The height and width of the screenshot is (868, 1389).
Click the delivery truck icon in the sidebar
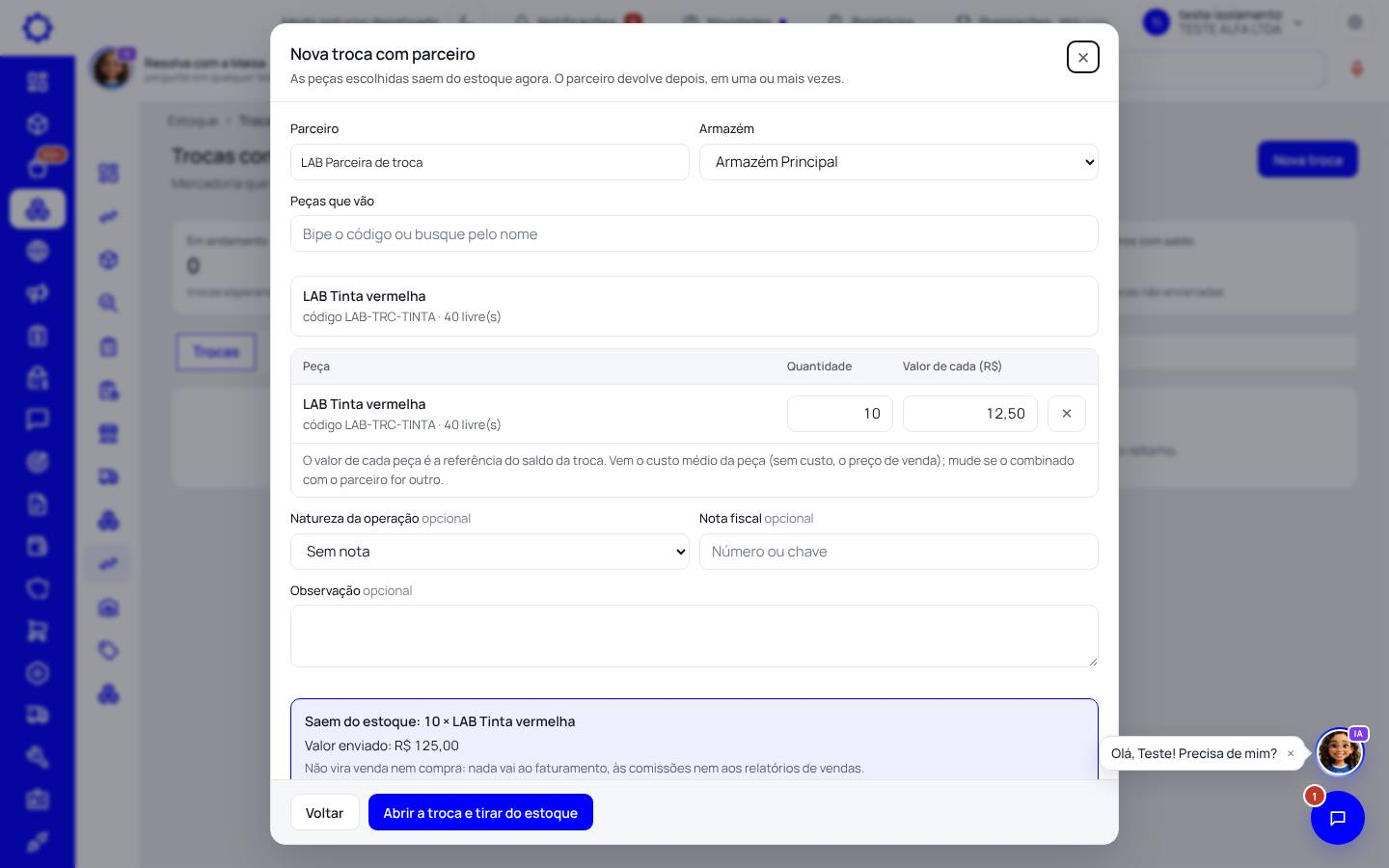[x=37, y=715]
